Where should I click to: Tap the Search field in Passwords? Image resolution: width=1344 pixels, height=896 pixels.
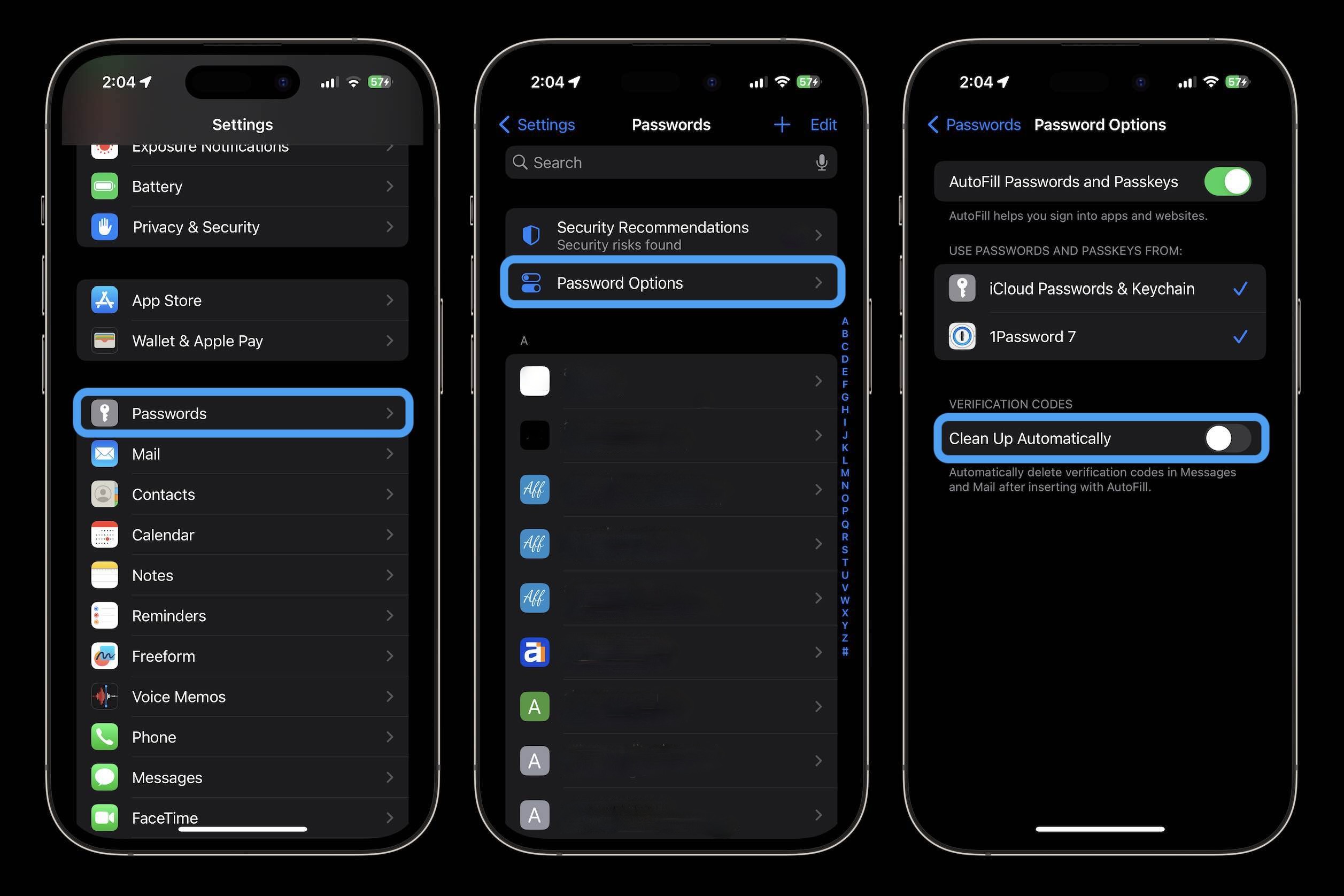coord(671,162)
